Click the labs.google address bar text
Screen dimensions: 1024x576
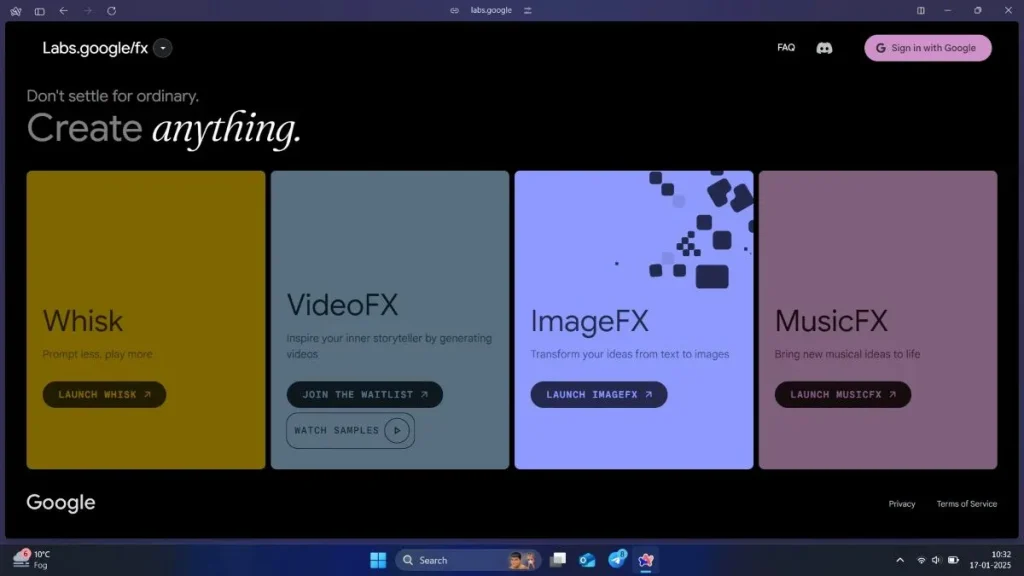tap(491, 10)
